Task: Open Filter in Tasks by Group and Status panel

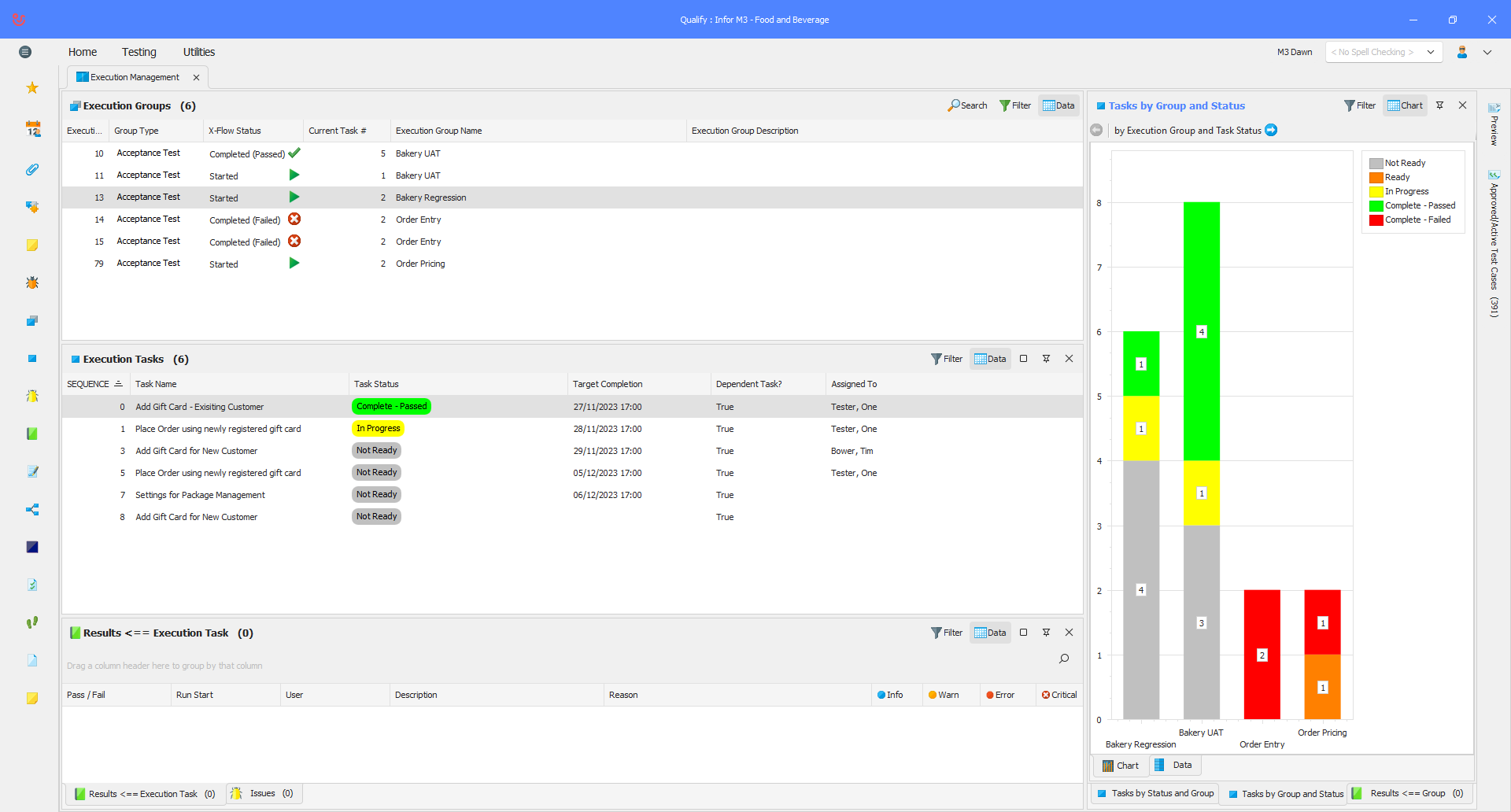Action: click(1360, 105)
